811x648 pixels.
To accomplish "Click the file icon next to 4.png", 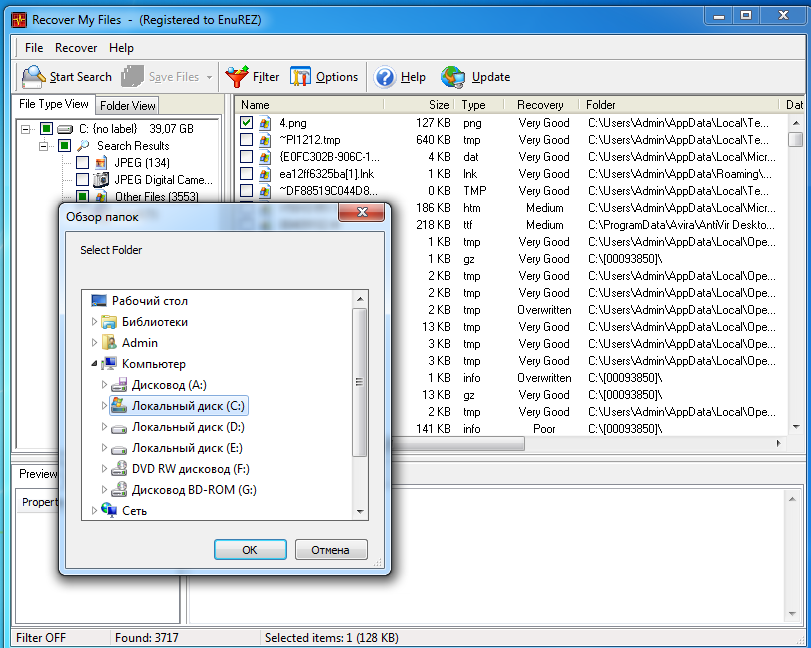I will pos(265,123).
